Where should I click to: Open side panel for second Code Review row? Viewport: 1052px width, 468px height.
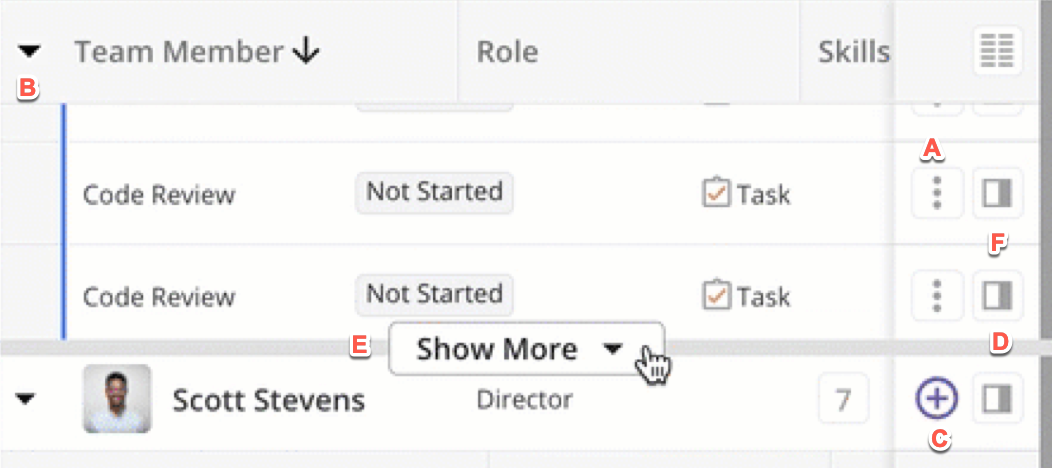(x=997, y=295)
